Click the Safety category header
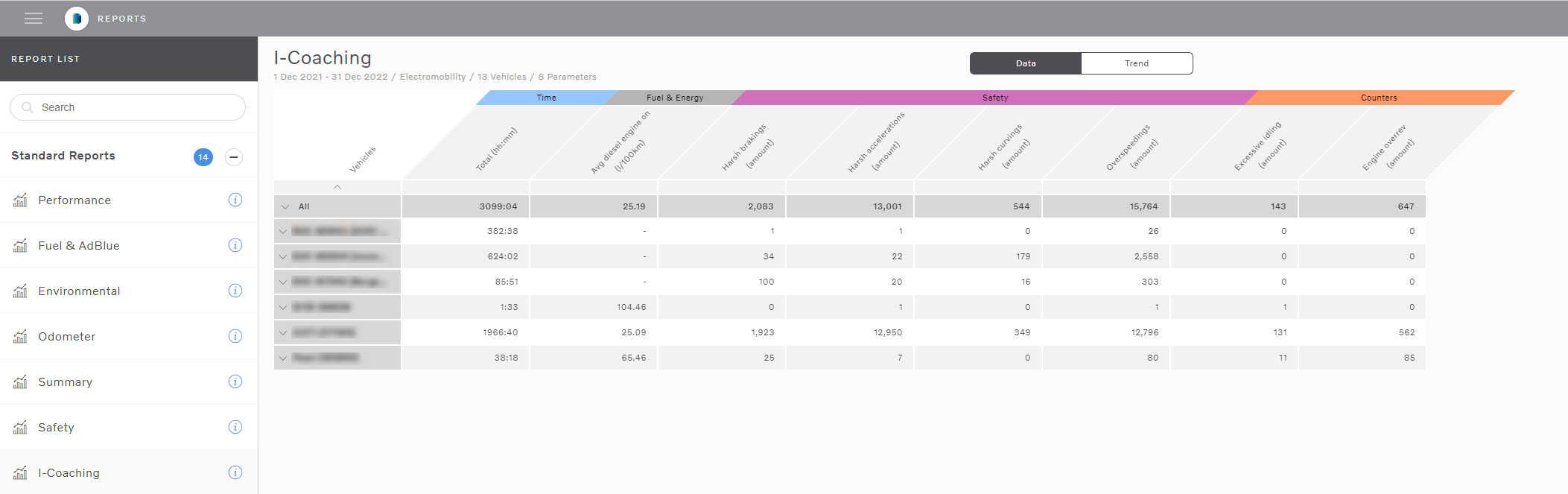 995,98
